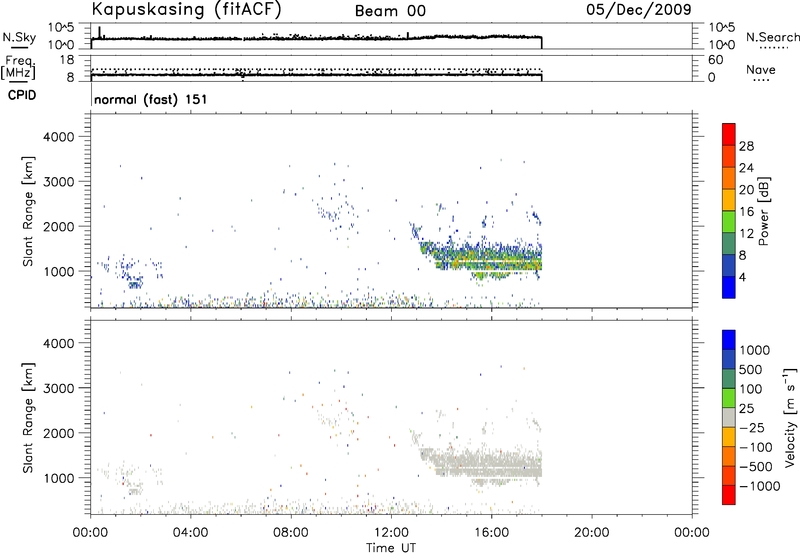Click the 08:00 time tick label
800x554 pixels.
pos(291,533)
